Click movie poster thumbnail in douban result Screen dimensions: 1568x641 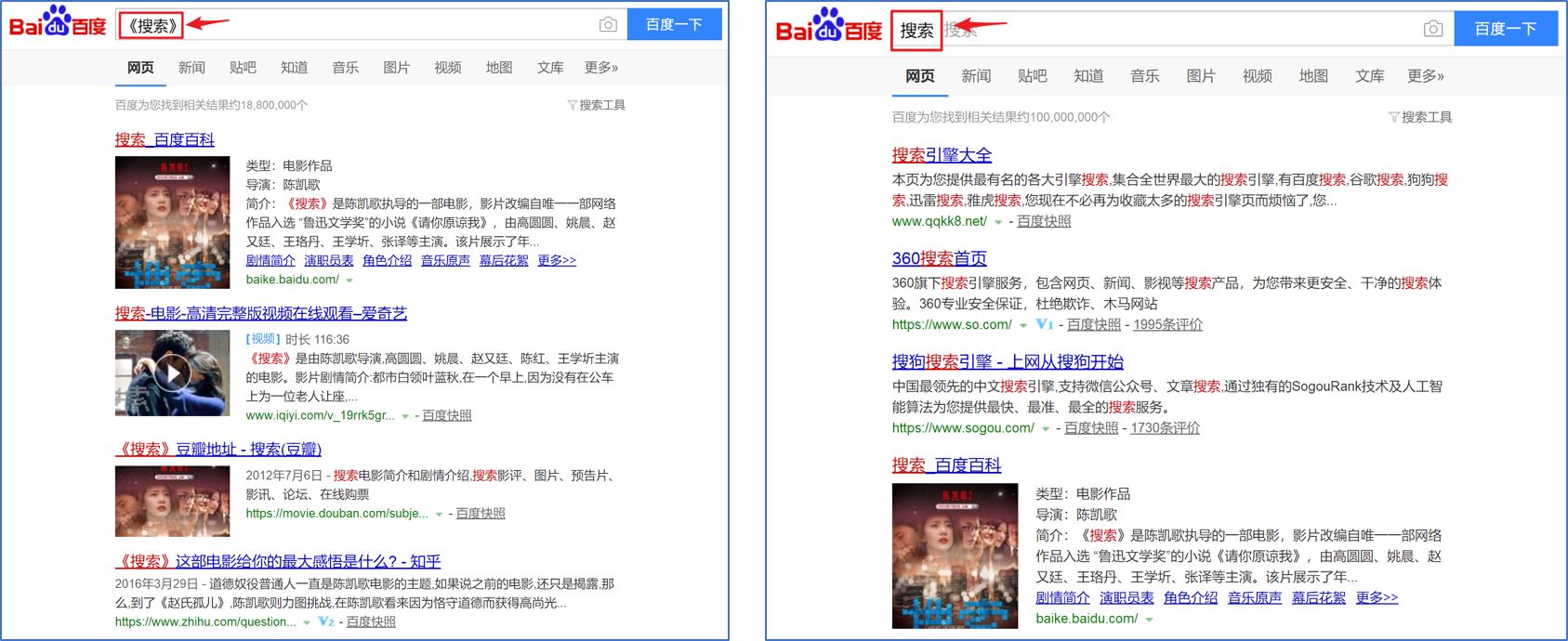point(172,502)
